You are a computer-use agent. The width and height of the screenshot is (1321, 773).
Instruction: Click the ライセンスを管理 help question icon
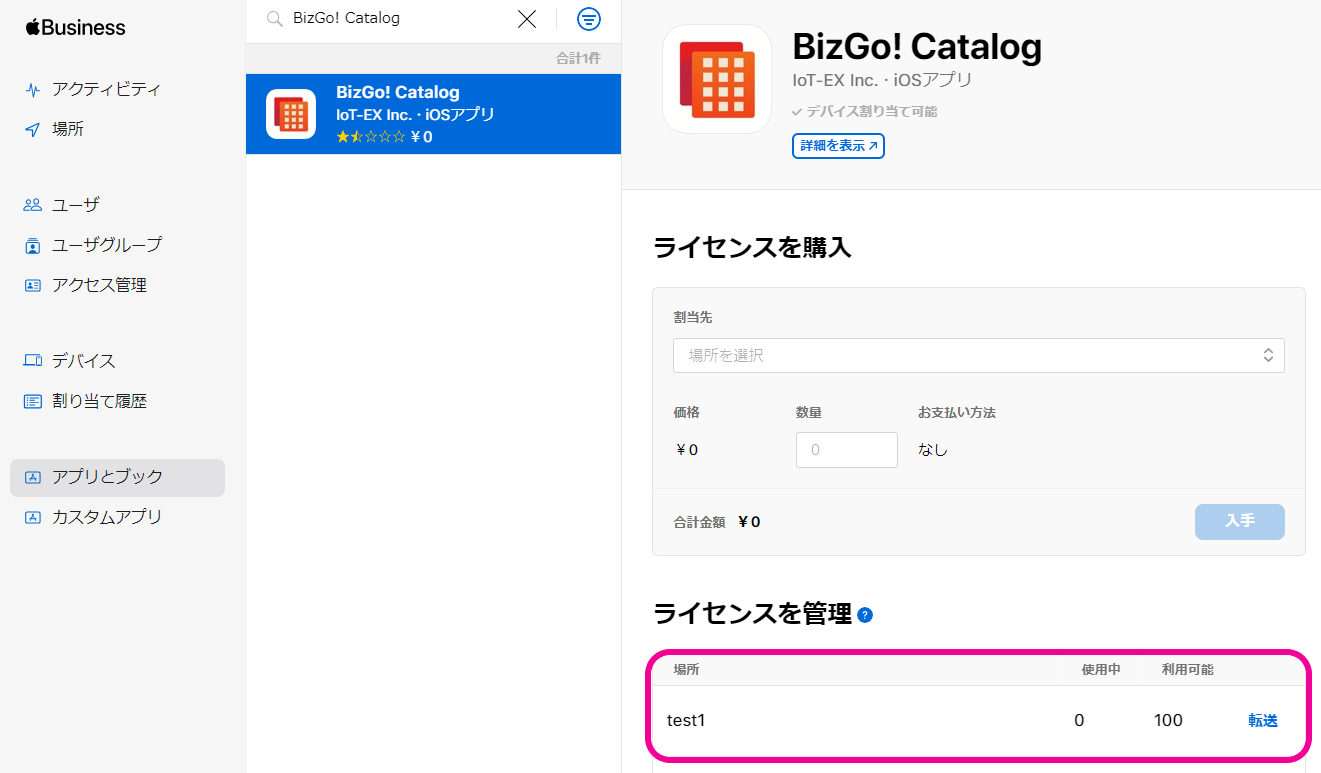click(865, 615)
